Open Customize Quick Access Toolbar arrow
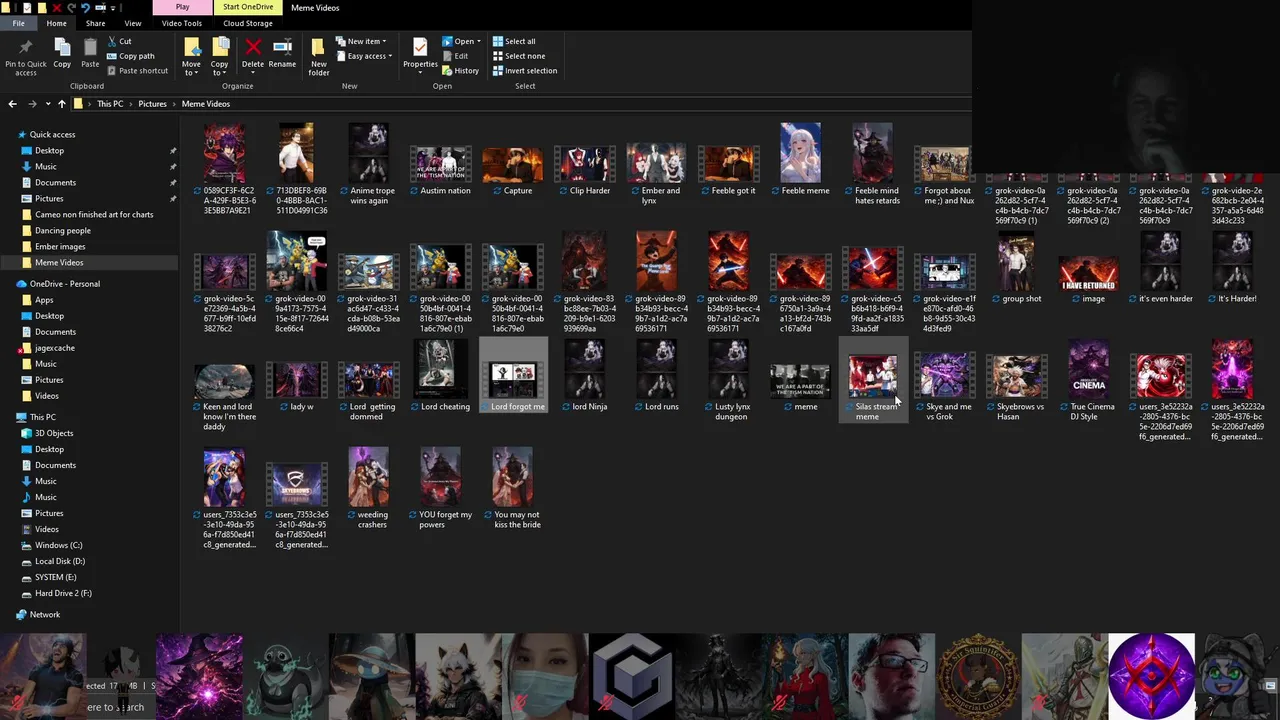The width and height of the screenshot is (1280, 720). [115, 8]
